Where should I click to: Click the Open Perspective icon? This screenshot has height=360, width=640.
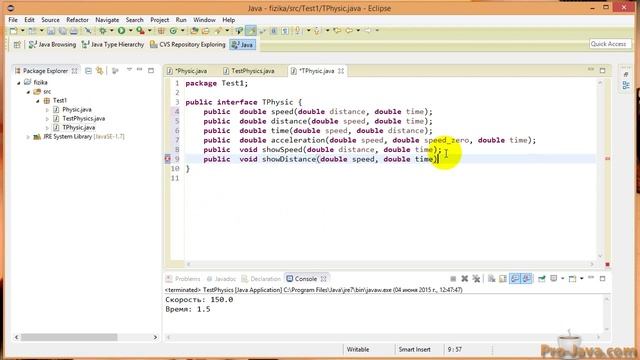pyautogui.click(x=17, y=44)
